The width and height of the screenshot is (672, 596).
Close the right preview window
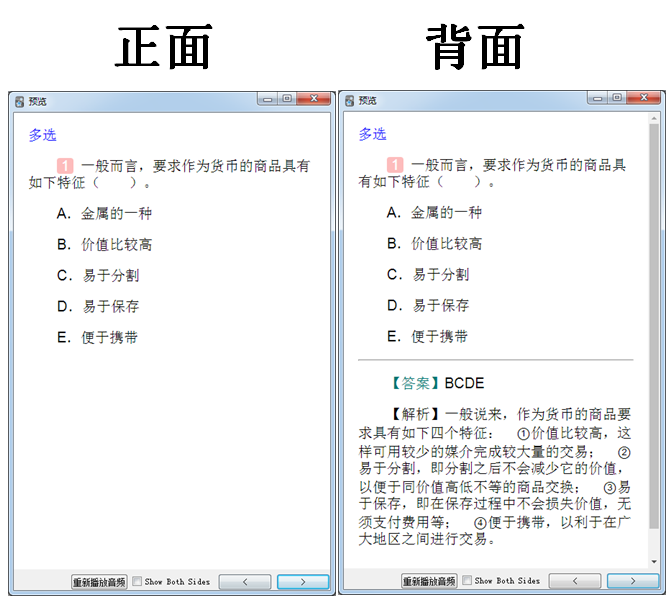coord(644,98)
